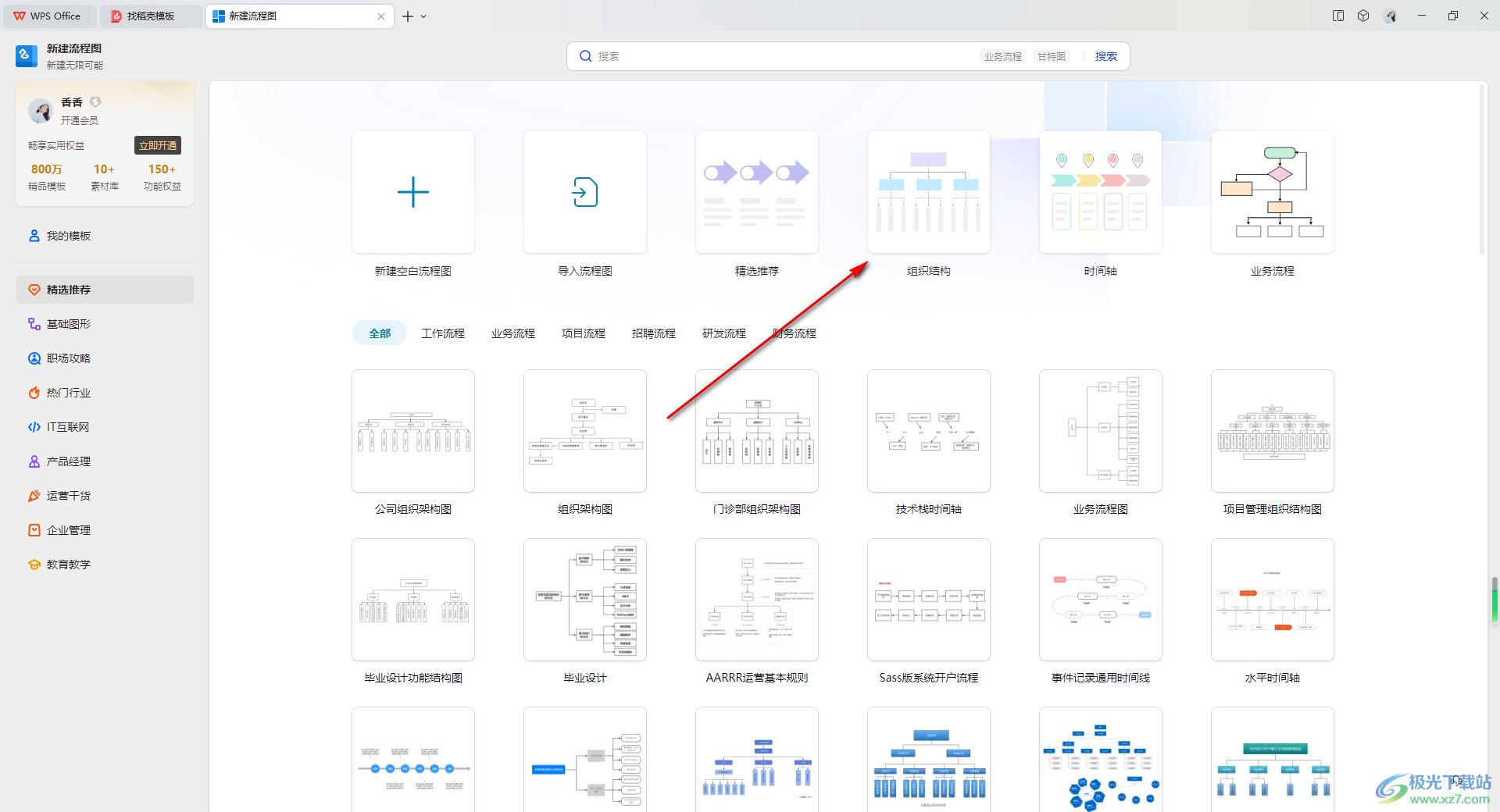Image resolution: width=1500 pixels, height=812 pixels.
Task: Select 热门行业 category in the sidebar
Action: 105,393
